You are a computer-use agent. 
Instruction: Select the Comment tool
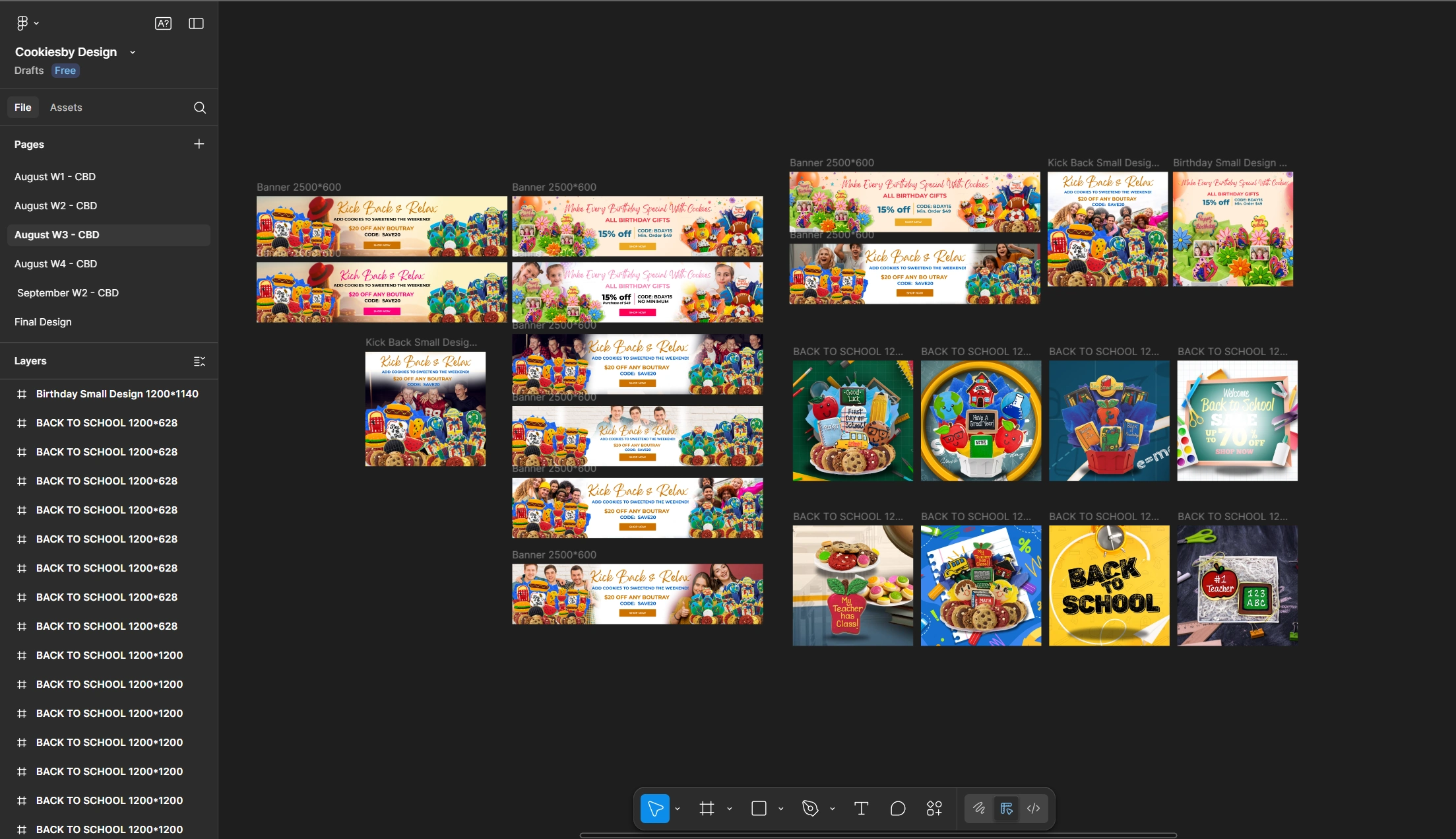pos(897,808)
